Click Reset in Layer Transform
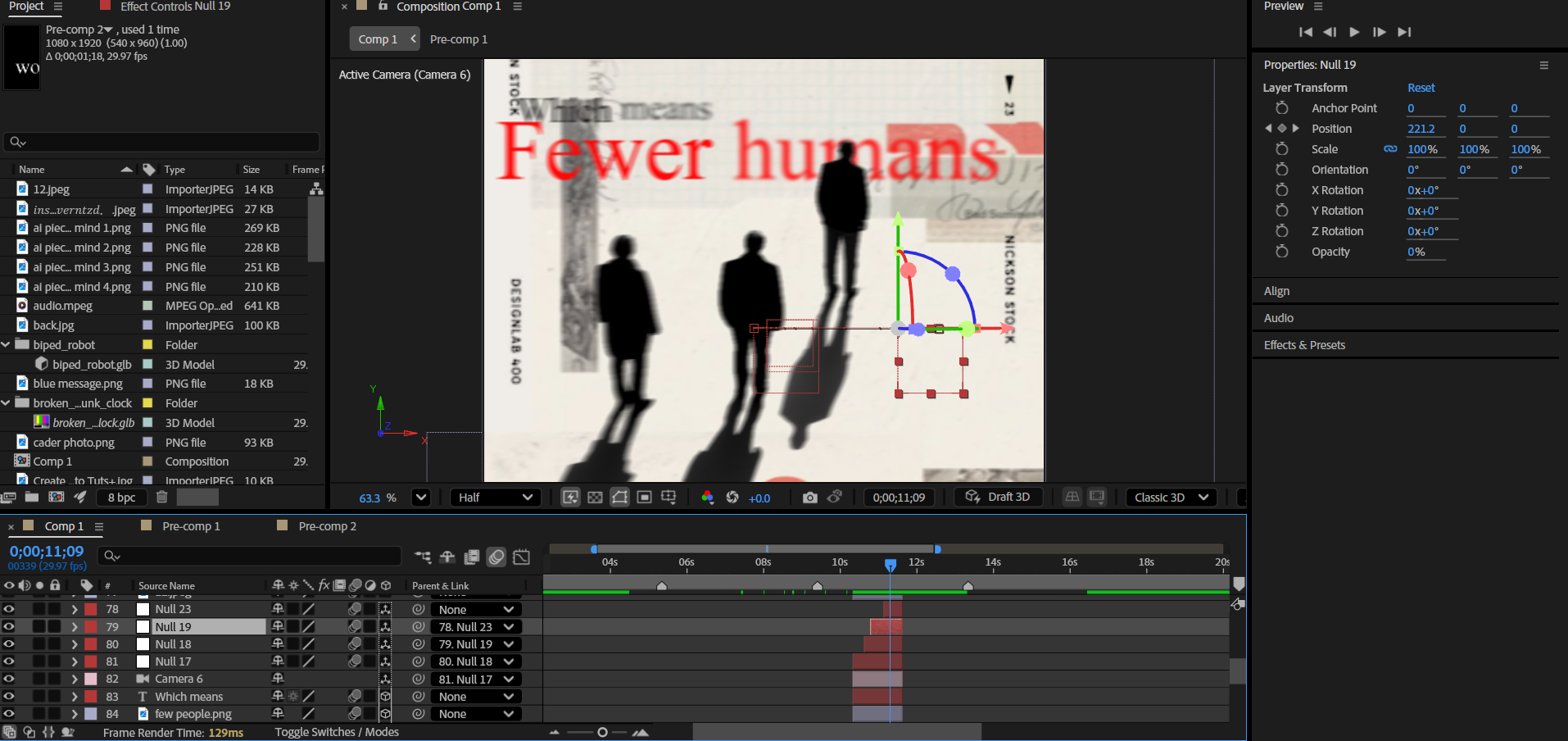 click(1421, 88)
